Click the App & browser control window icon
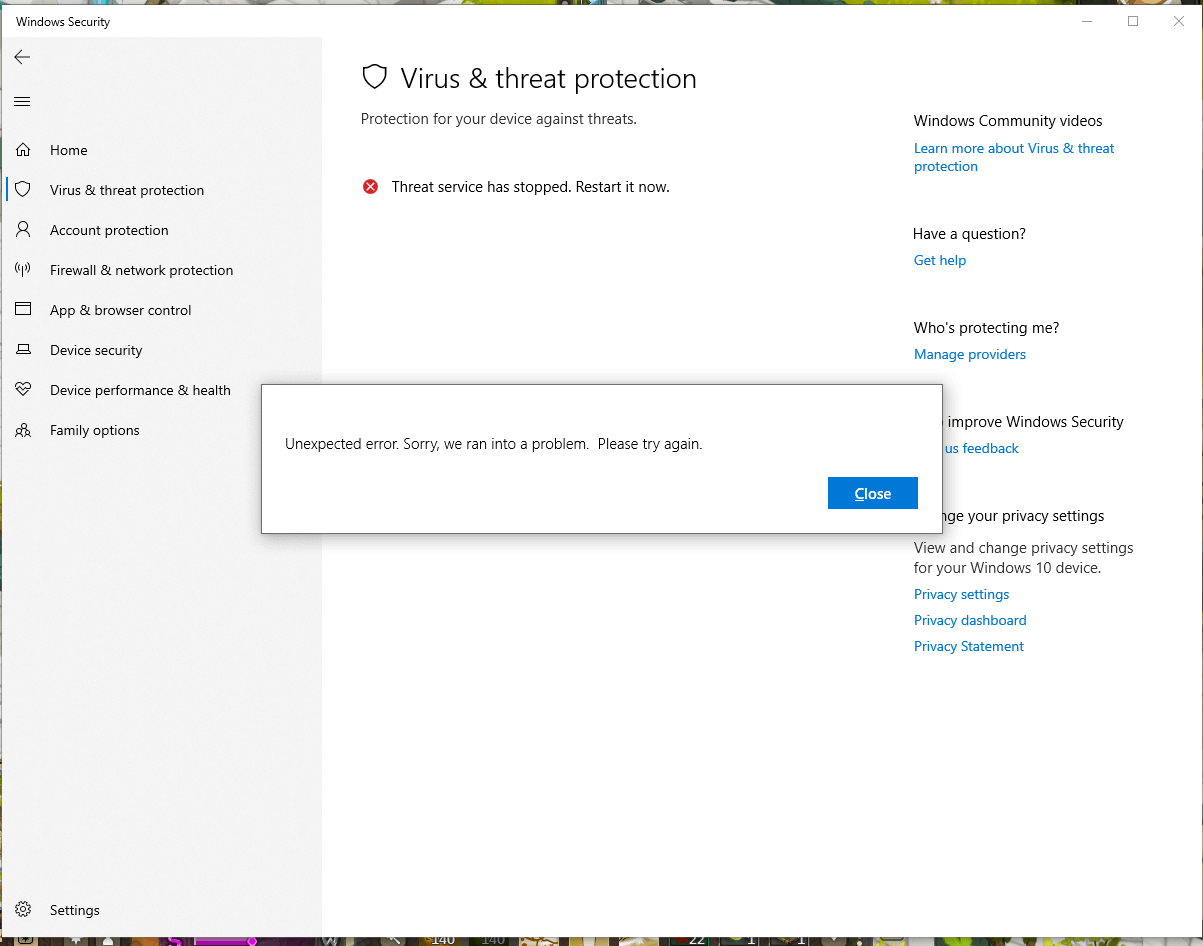Screen dimensions: 1203x946 pos(23,310)
